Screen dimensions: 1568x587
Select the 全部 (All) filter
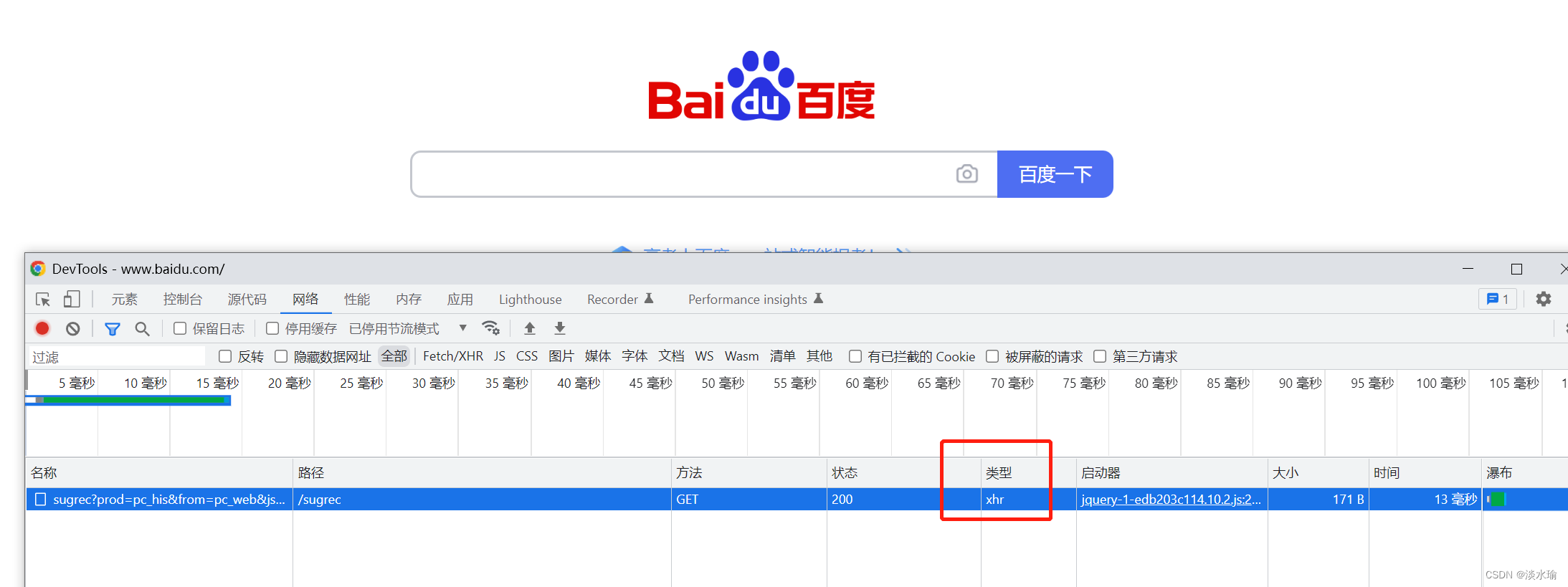point(394,356)
